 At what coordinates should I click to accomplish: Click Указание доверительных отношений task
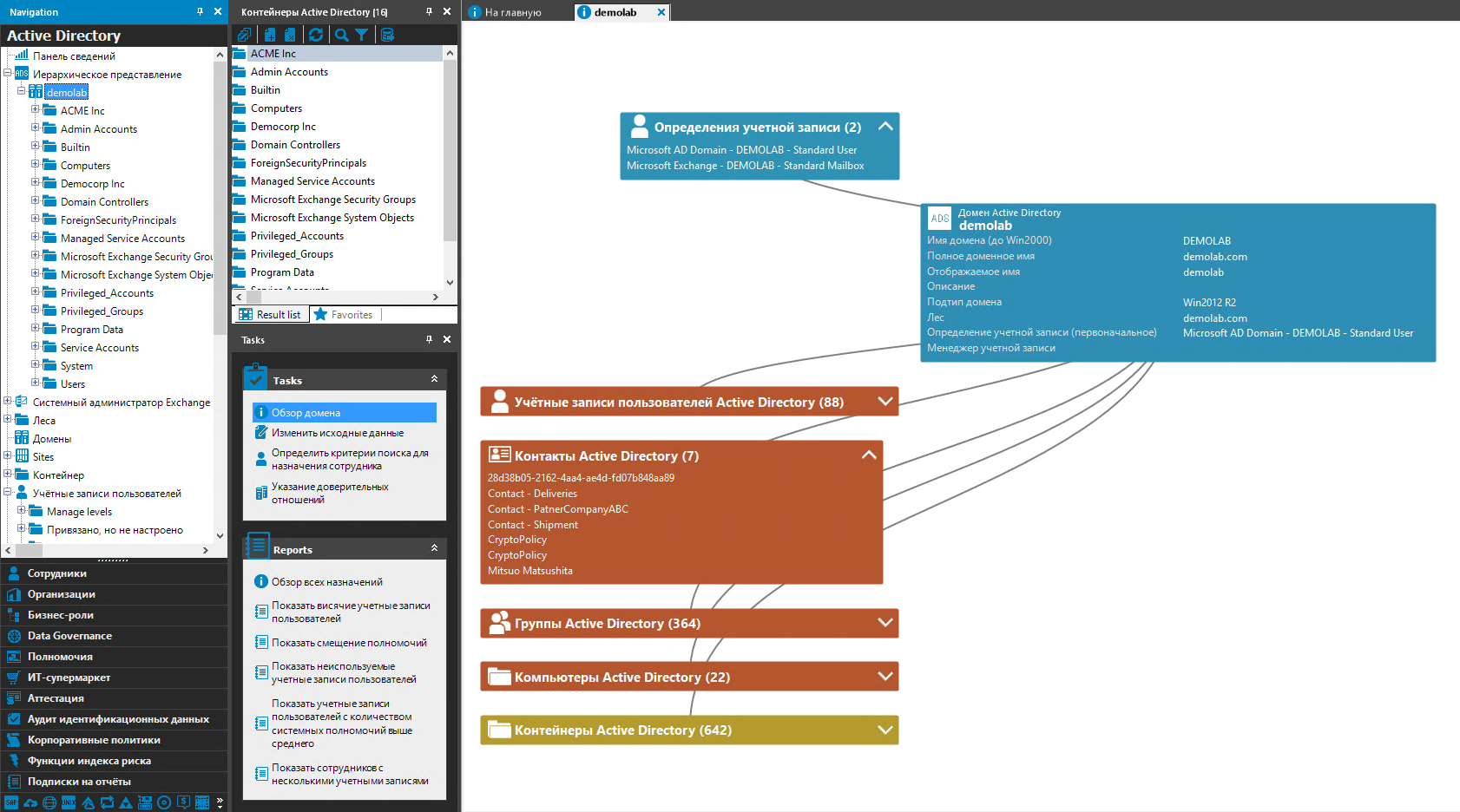(330, 494)
